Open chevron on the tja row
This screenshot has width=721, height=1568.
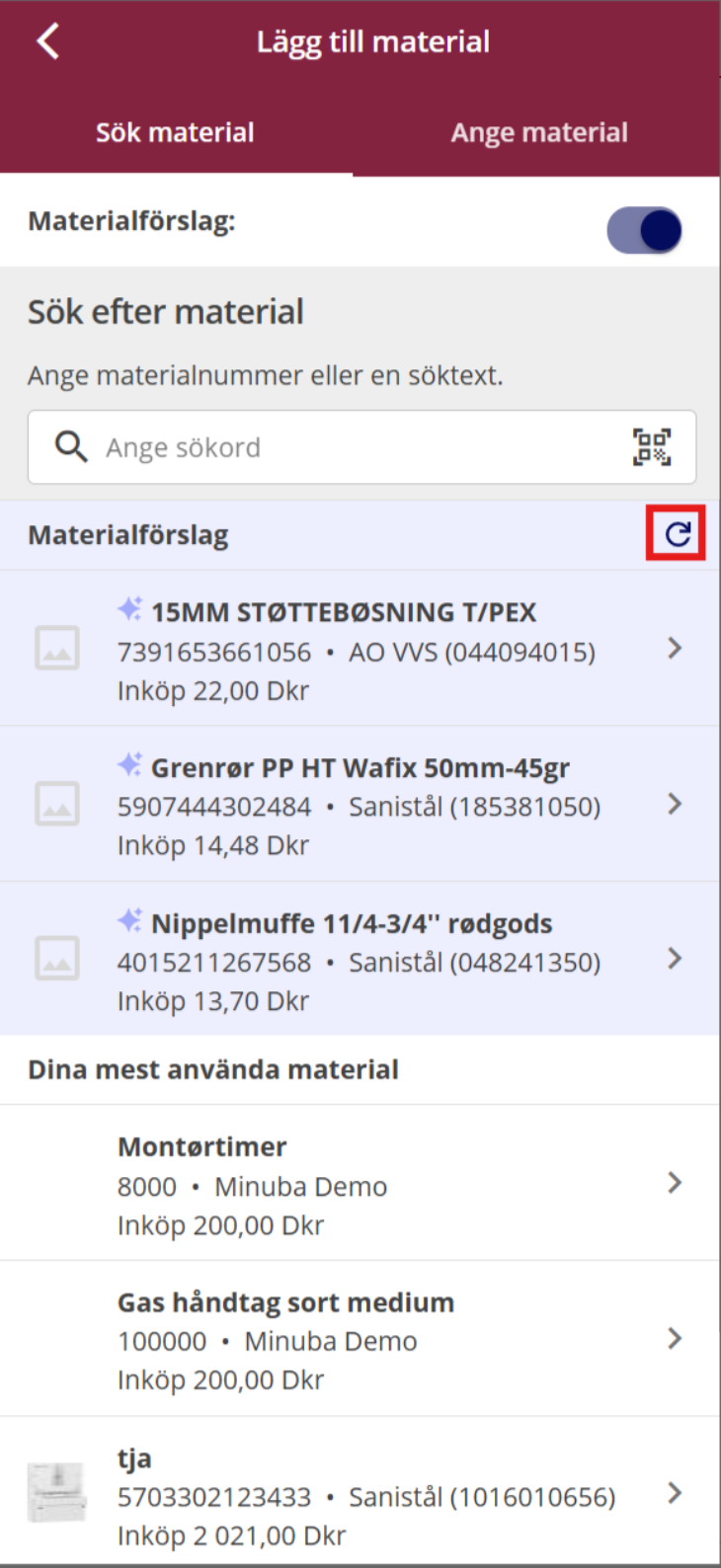675,1493
